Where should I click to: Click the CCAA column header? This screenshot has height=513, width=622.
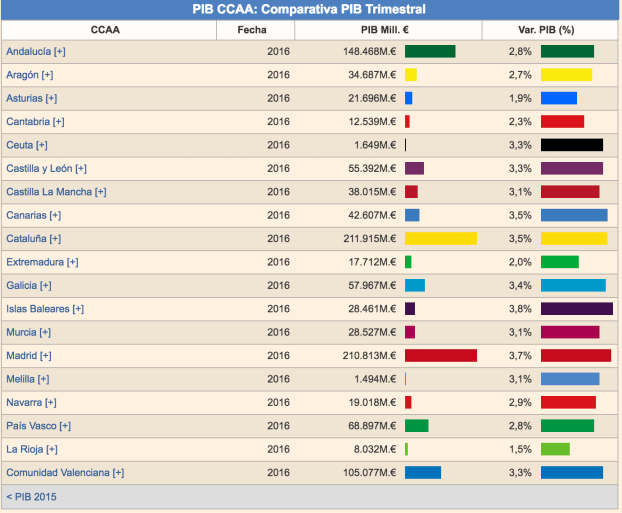click(x=105, y=30)
